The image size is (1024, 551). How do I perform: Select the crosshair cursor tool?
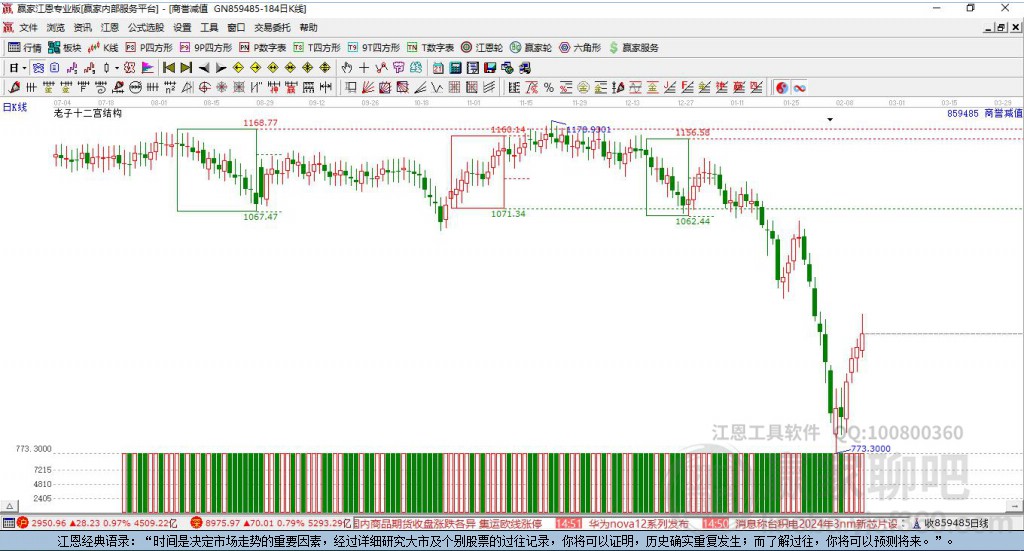coord(364,68)
